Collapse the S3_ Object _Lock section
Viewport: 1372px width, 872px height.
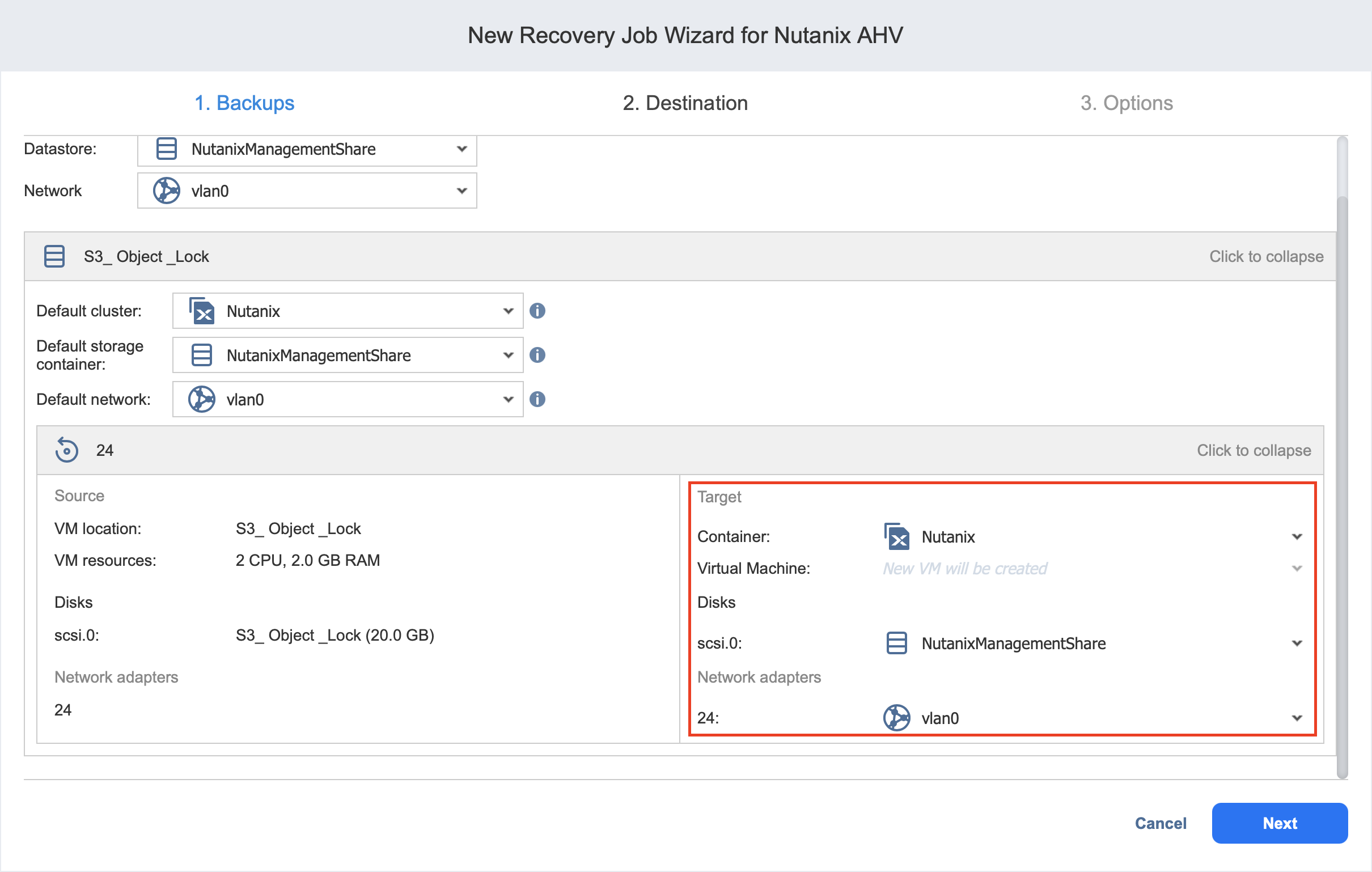pyautogui.click(x=1266, y=256)
